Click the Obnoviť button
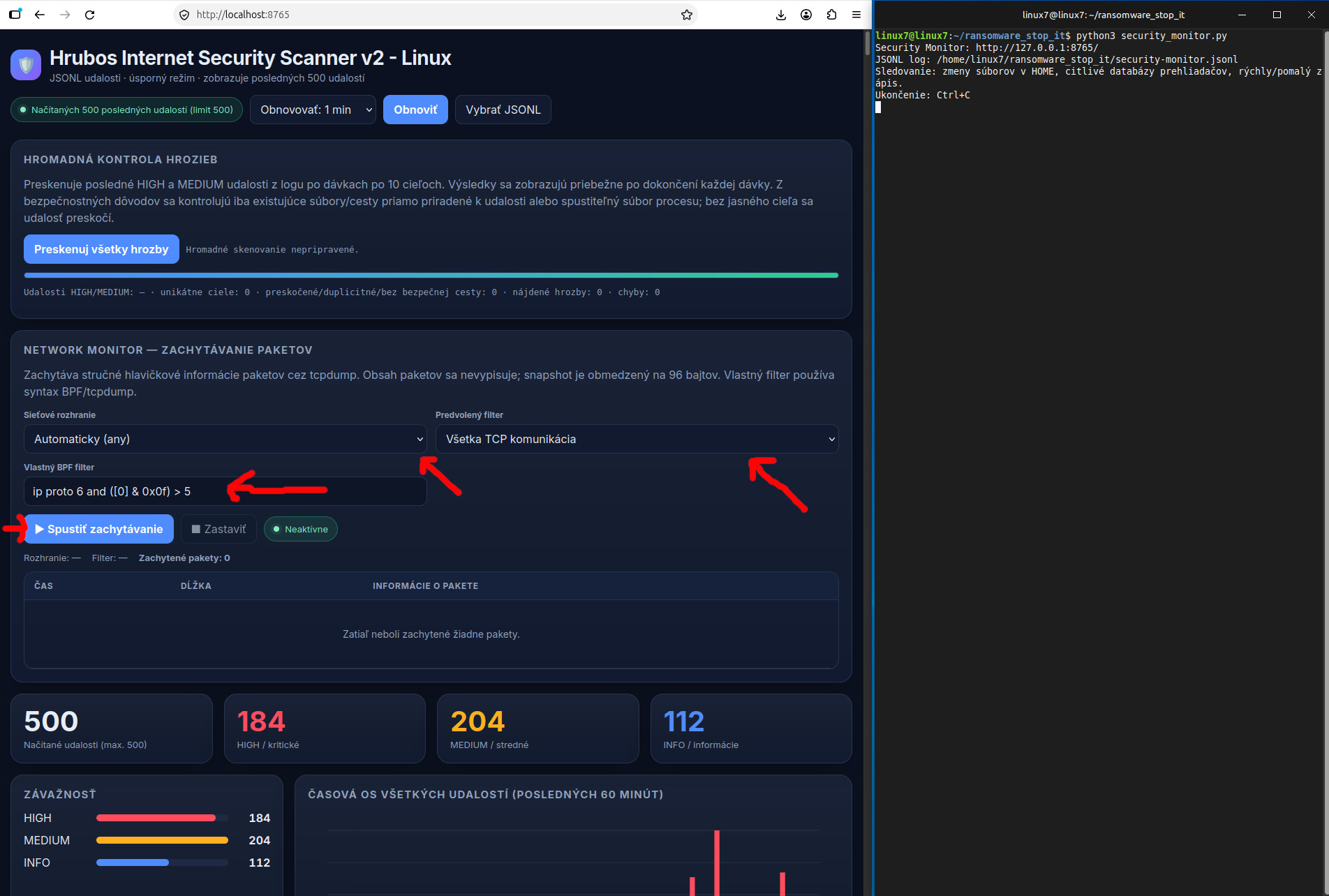The width and height of the screenshot is (1329, 896). (415, 110)
